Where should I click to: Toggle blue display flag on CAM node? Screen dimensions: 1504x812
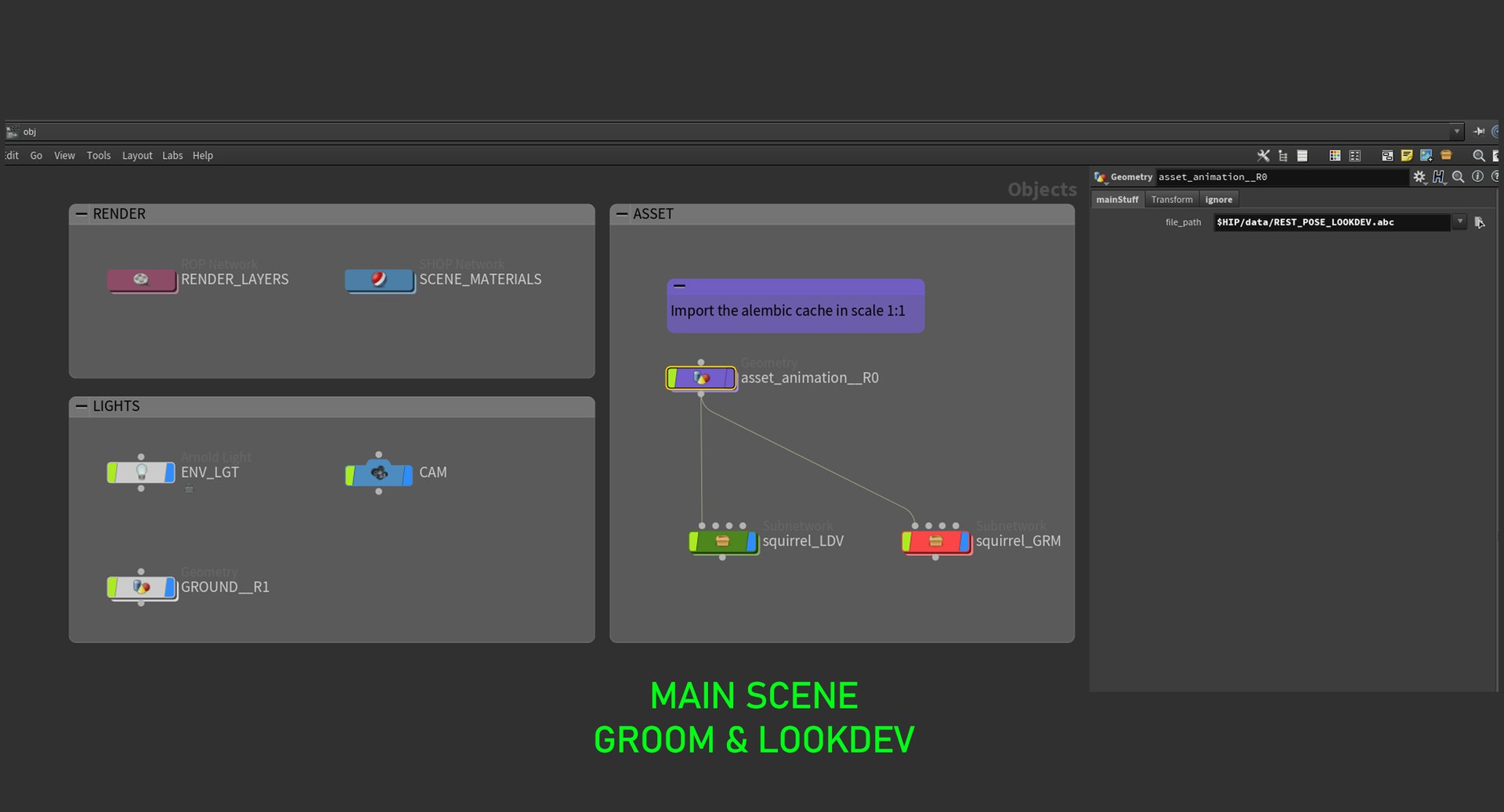tap(407, 474)
